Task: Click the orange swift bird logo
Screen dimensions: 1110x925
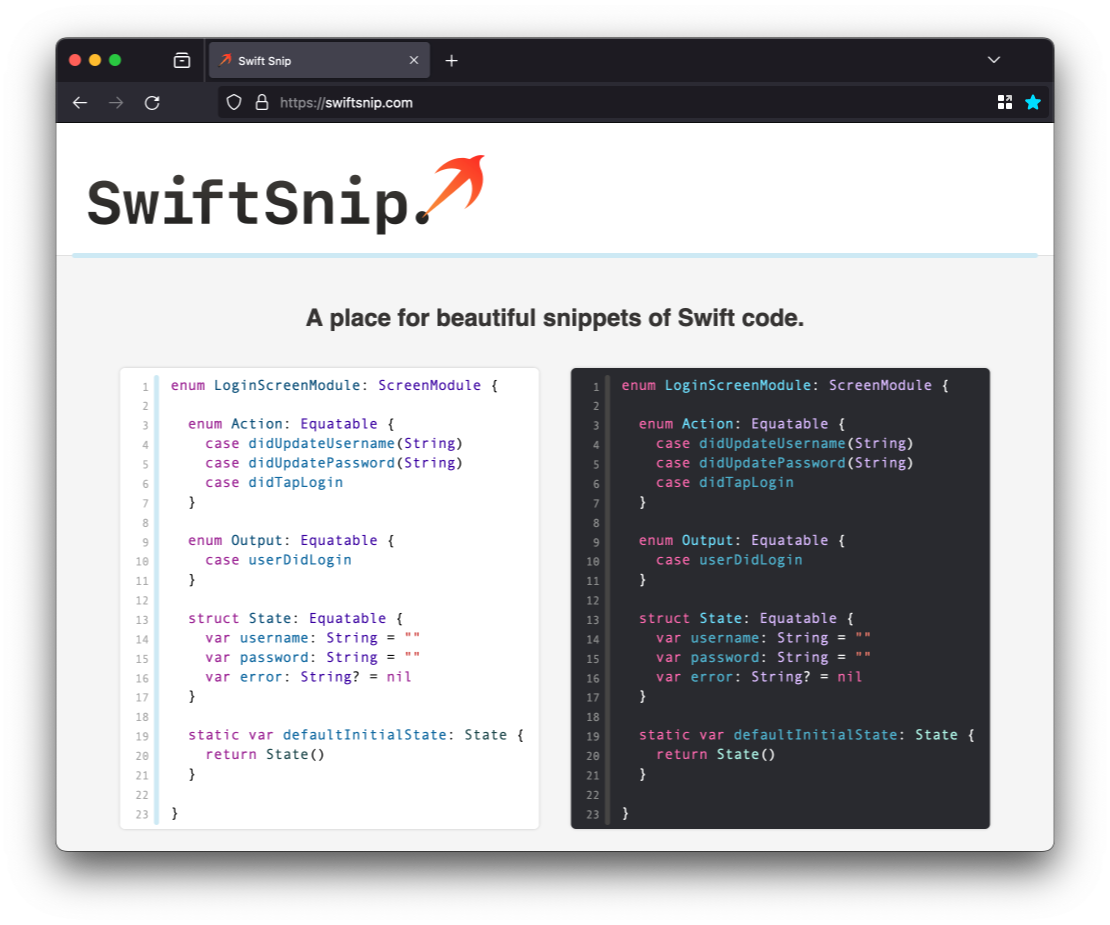Action: [456, 185]
